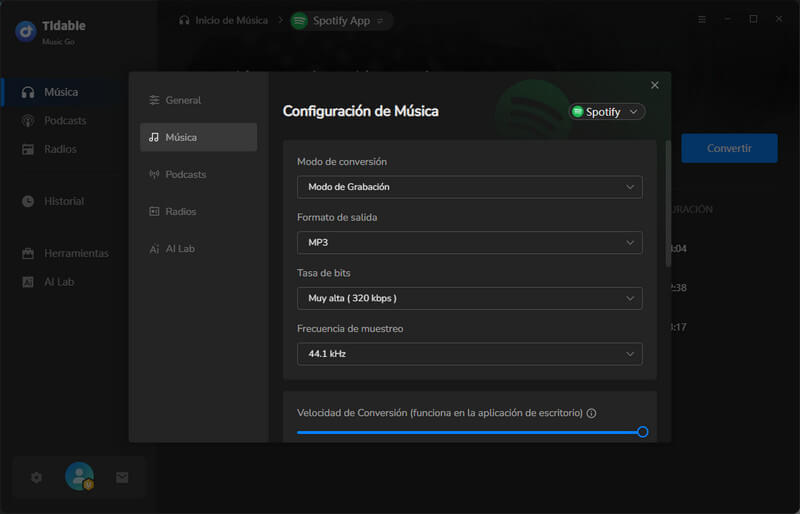Click the Configuración de Música heading
This screenshot has height=514, width=800.
[361, 111]
